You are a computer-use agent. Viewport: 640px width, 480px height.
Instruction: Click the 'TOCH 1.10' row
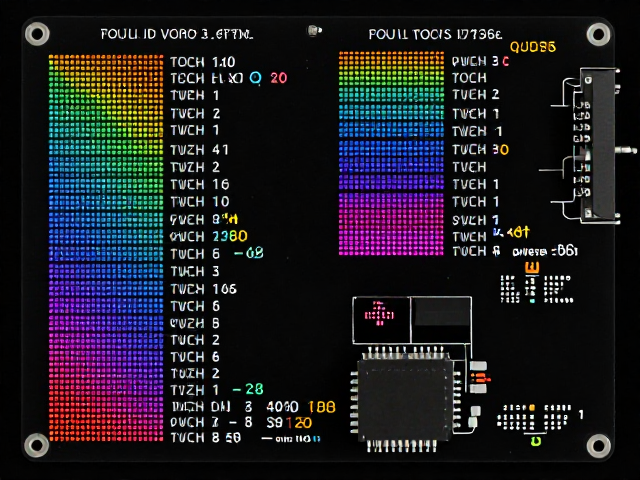point(202,62)
